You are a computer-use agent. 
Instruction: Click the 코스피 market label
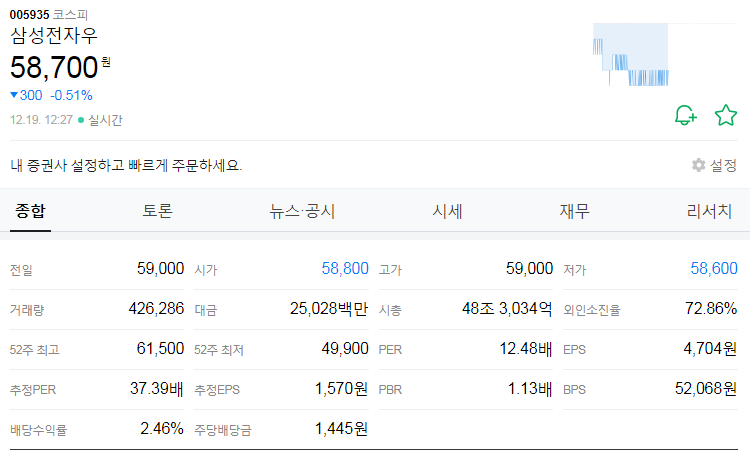70,15
